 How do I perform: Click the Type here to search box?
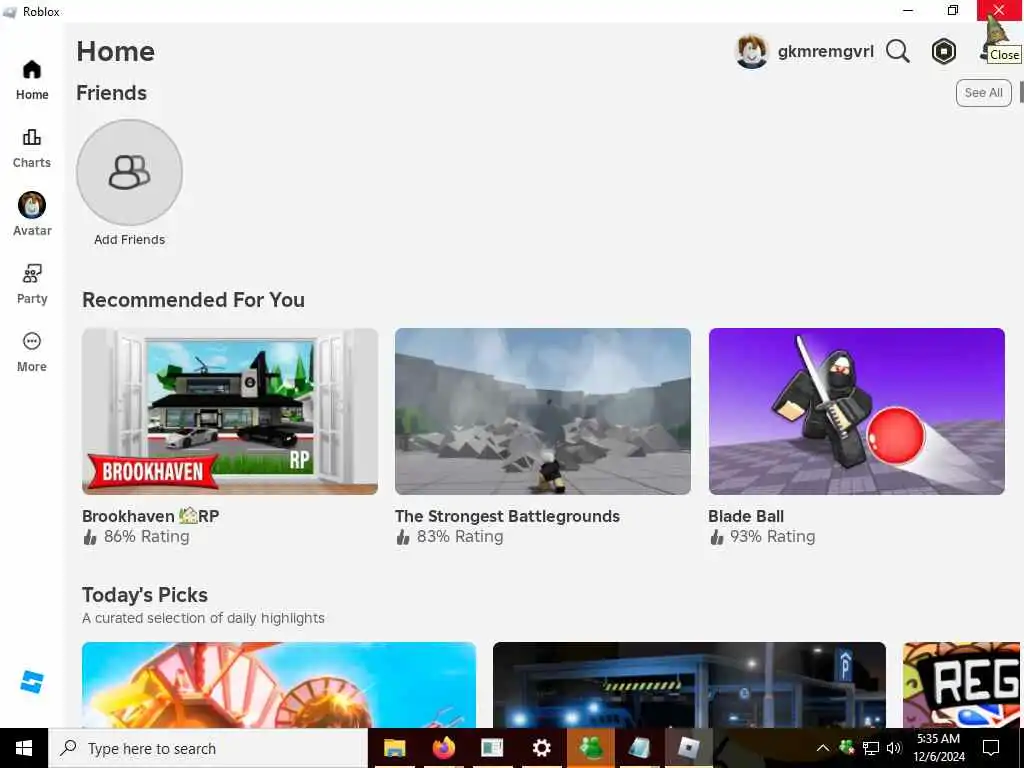click(x=208, y=748)
